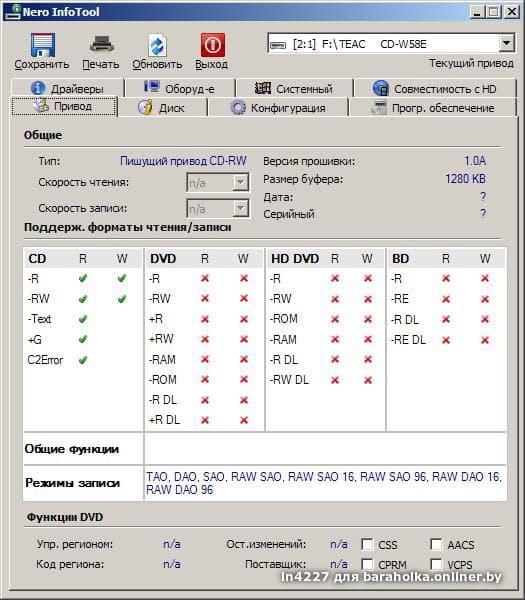Click the Выход button label

(212, 64)
